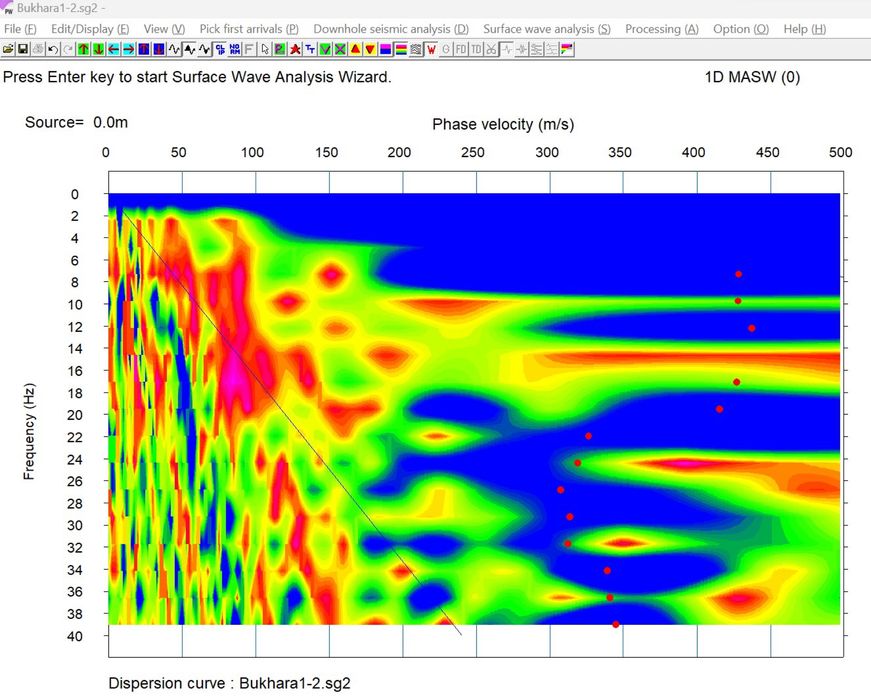
Task: Click the green down-arrow toolbar icon
Action: click(x=98, y=49)
